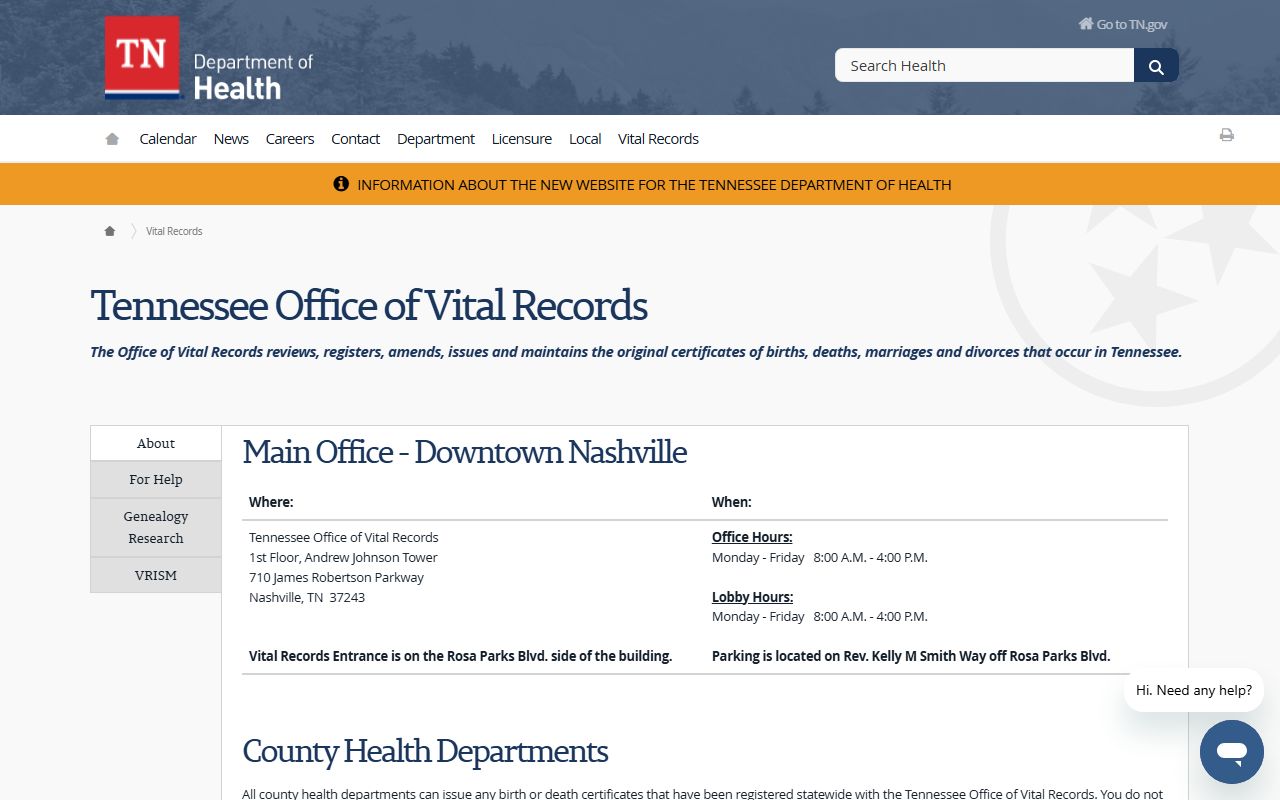This screenshot has height=800, width=1280.
Task: Click the 'Hi. Need any help?' chat prompt
Action: coord(1194,690)
